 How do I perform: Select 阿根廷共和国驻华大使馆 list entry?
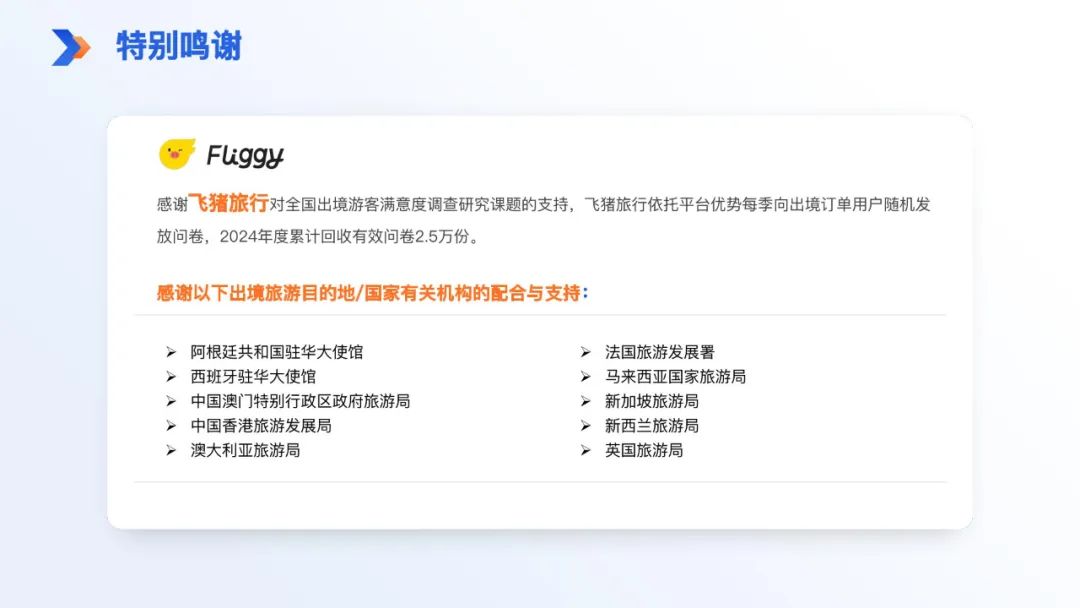click(x=277, y=352)
